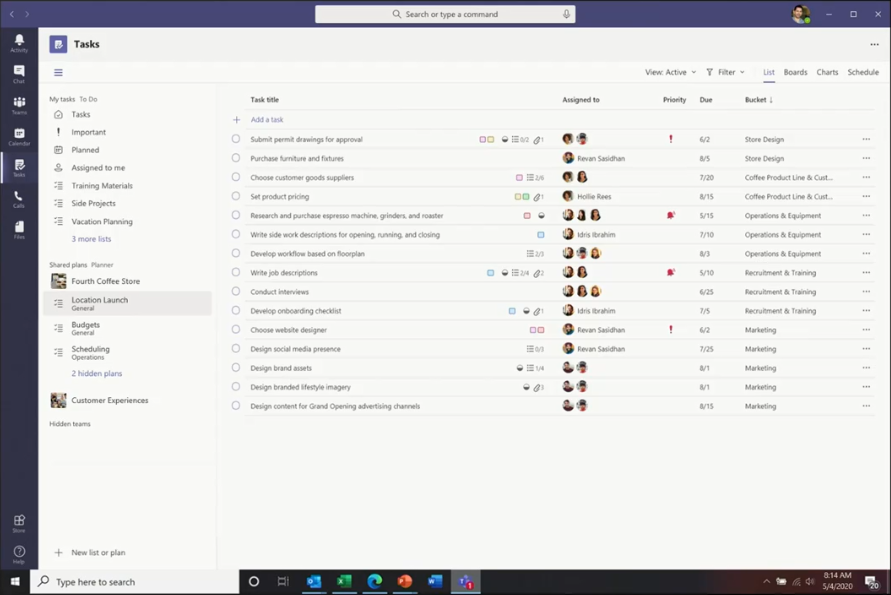891x595 pixels.
Task: Open the Location Launch plan
Action: click(x=127, y=303)
